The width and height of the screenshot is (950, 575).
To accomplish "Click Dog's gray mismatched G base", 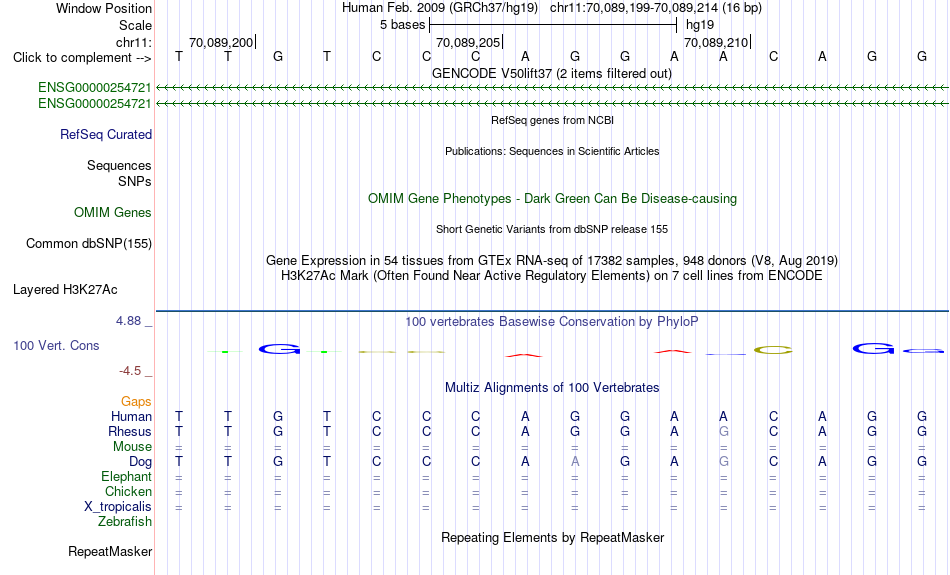I will [723, 462].
